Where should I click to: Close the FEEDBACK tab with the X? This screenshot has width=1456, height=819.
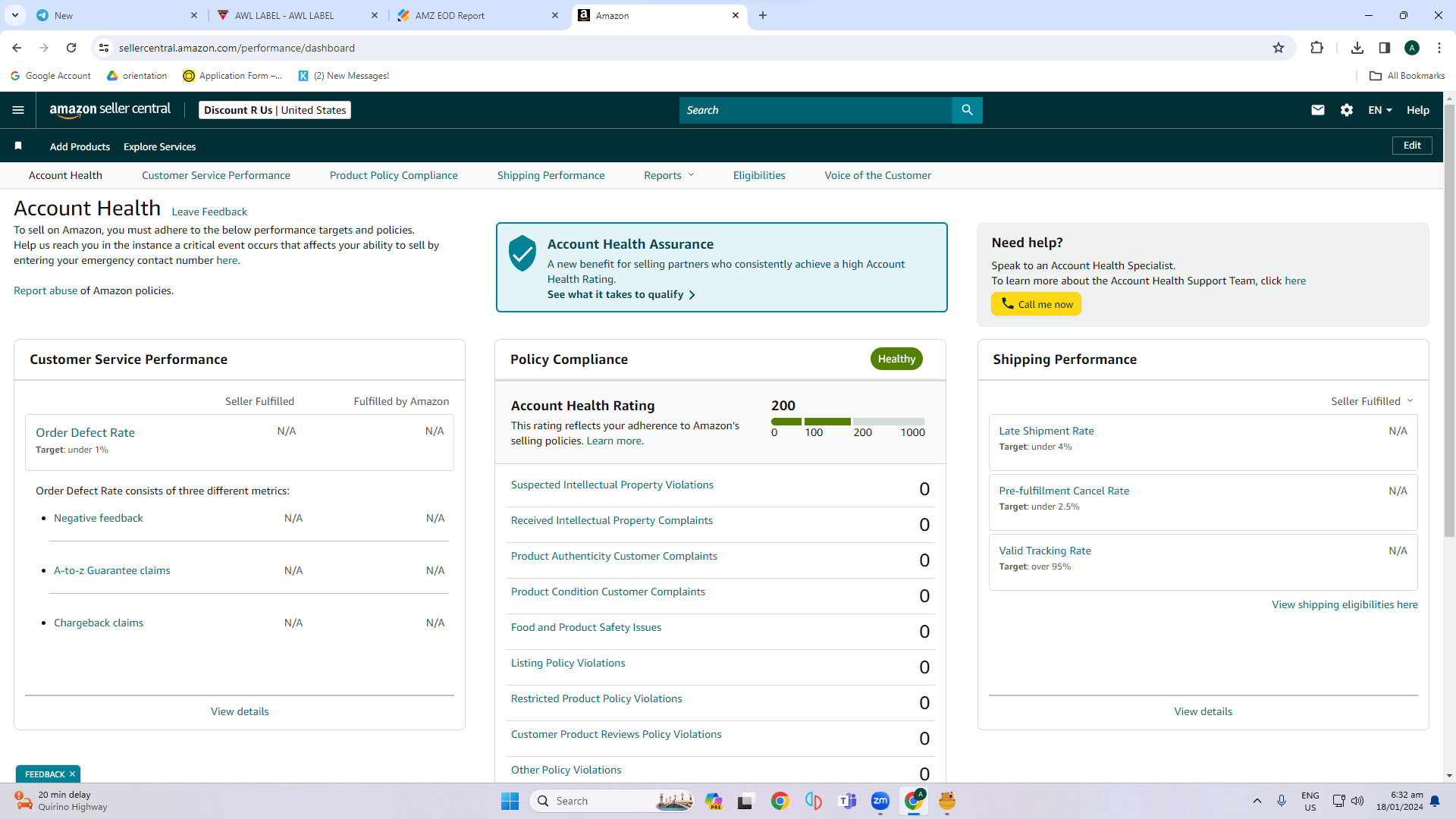coord(72,774)
